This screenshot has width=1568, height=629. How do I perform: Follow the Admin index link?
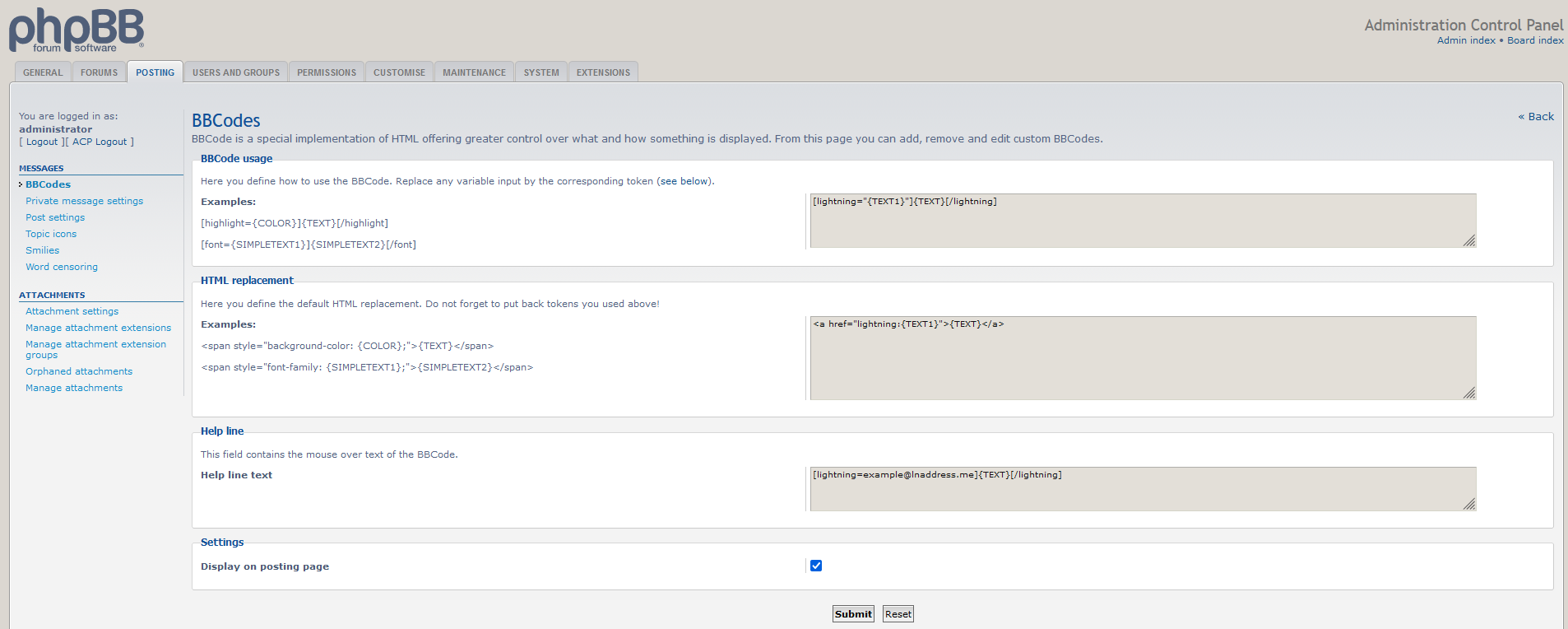coord(1466,40)
